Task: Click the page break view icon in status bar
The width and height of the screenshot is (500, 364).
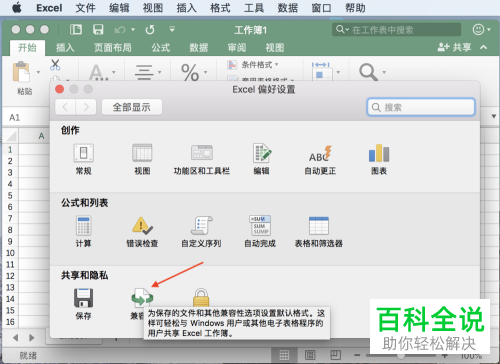Action: click(335, 355)
